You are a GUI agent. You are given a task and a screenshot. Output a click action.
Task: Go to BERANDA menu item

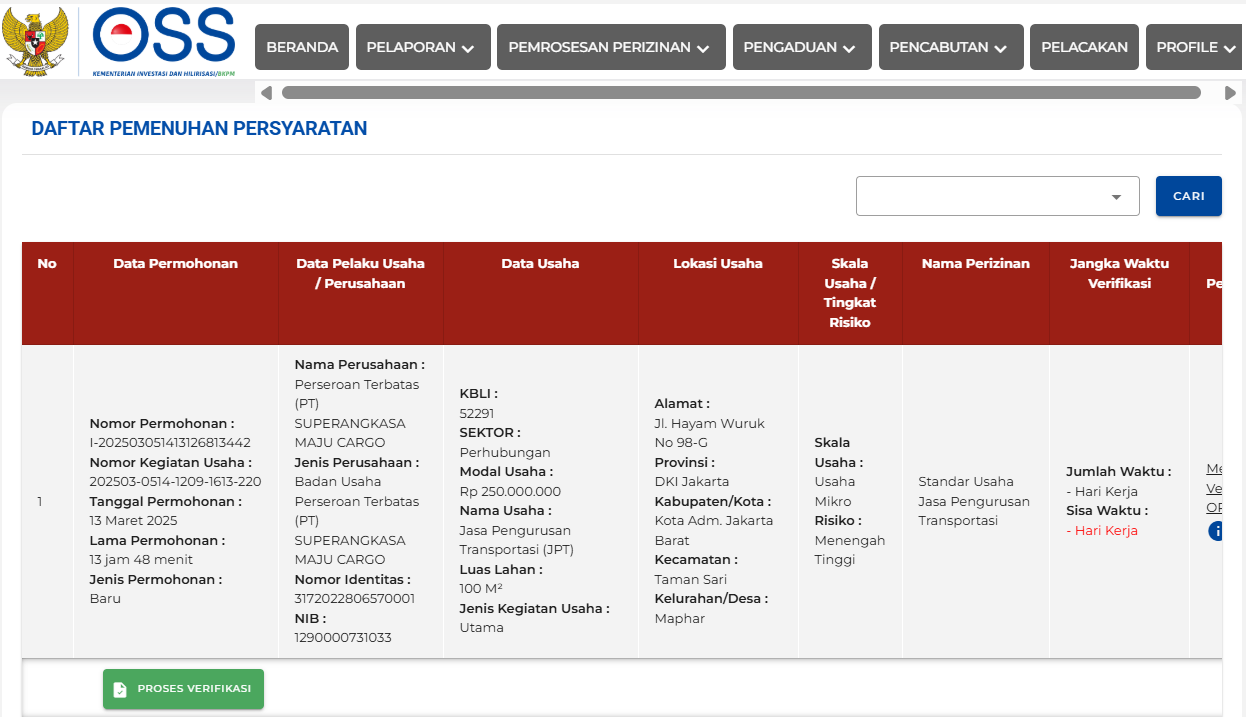302,47
